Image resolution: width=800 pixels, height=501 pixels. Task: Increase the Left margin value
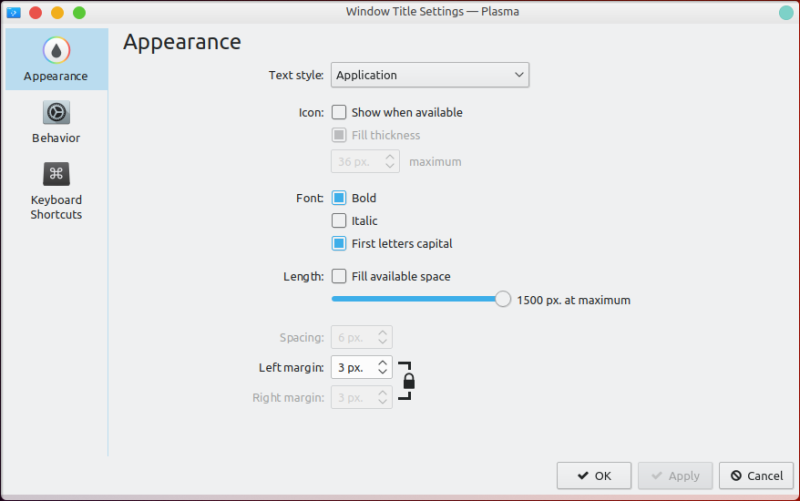382,363
